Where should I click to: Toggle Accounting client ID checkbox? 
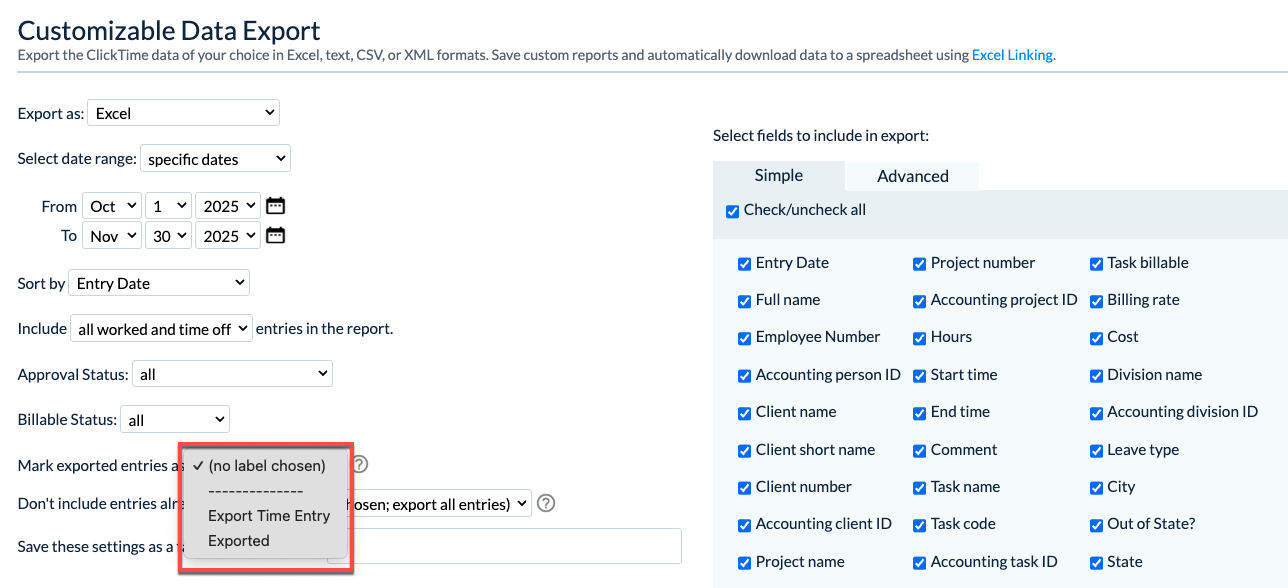point(745,525)
